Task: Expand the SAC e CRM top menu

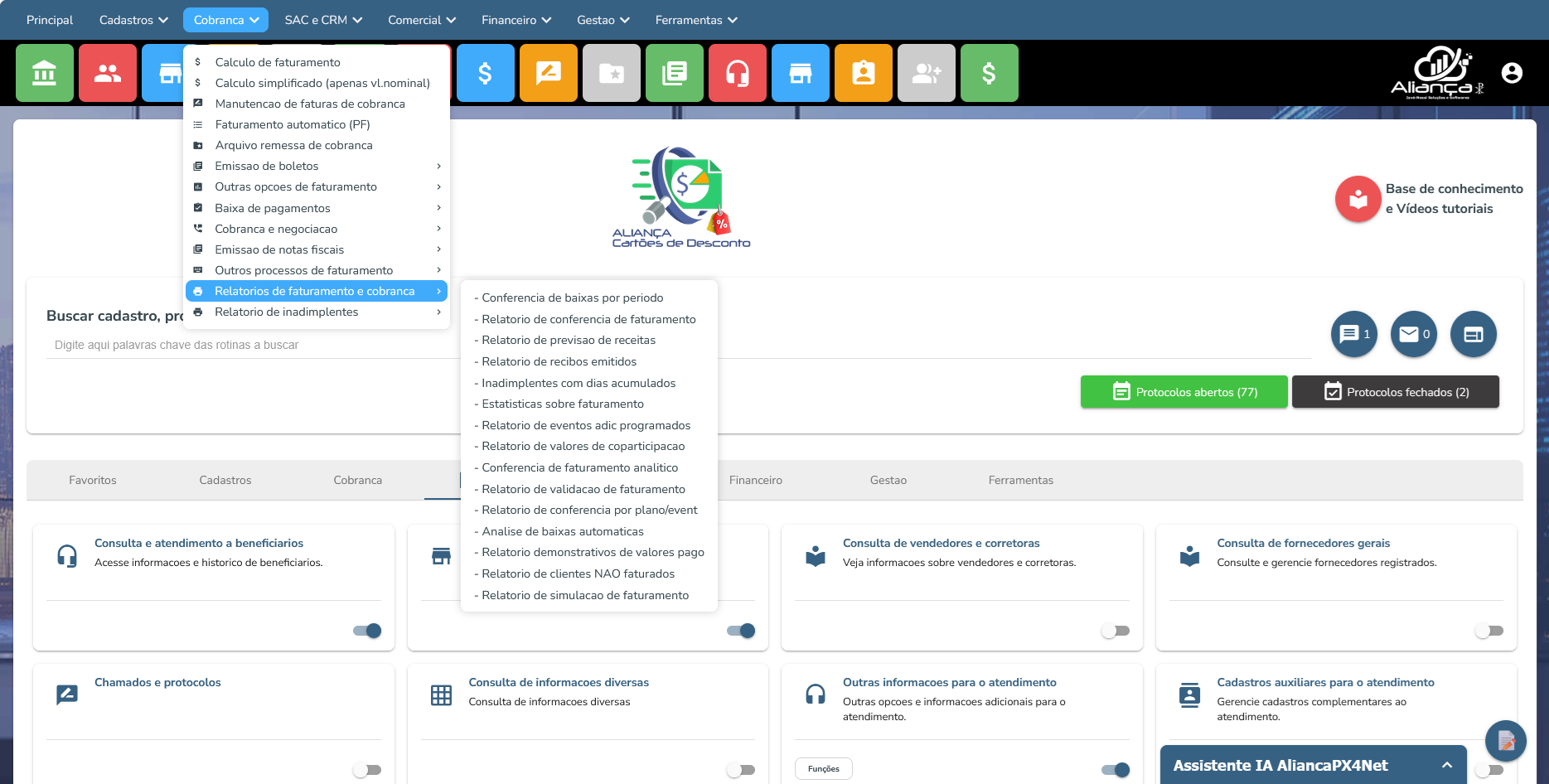Action: 323,20
